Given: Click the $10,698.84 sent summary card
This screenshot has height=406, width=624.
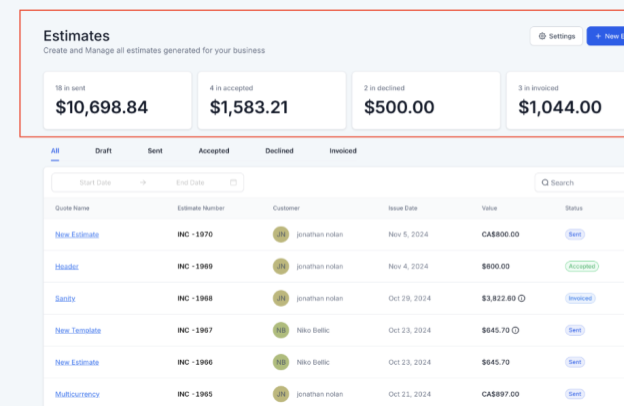Looking at the screenshot, I should (x=117, y=100).
